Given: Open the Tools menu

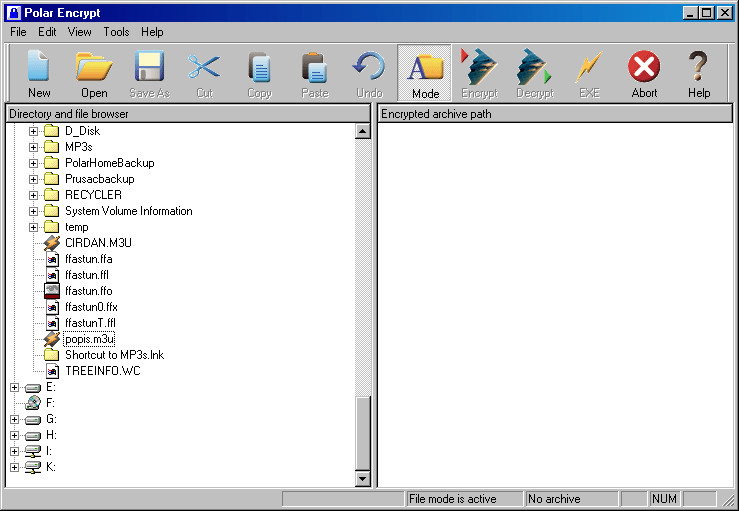Looking at the screenshot, I should coord(116,32).
